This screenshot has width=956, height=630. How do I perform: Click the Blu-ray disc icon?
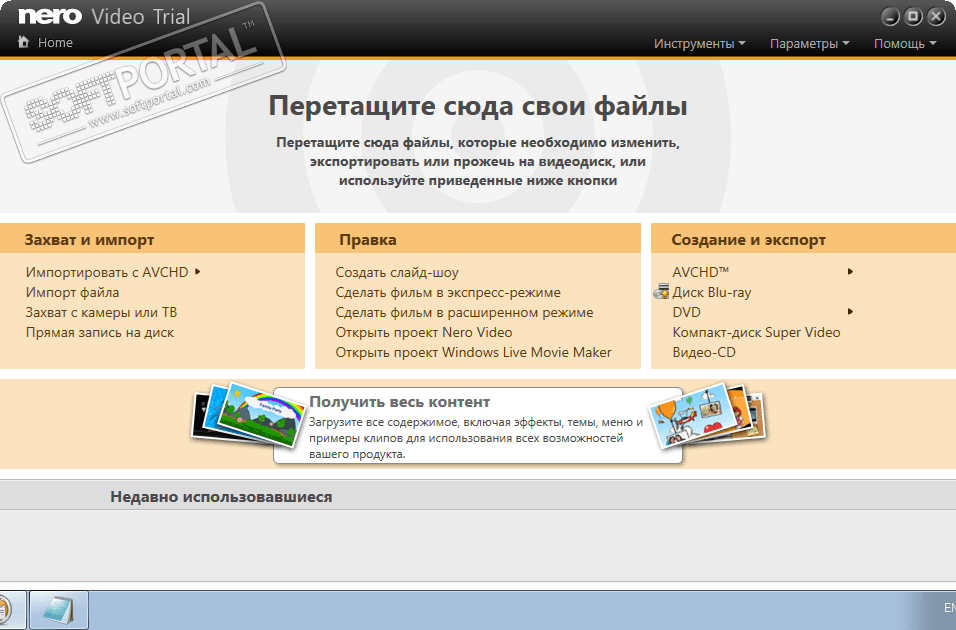point(661,292)
